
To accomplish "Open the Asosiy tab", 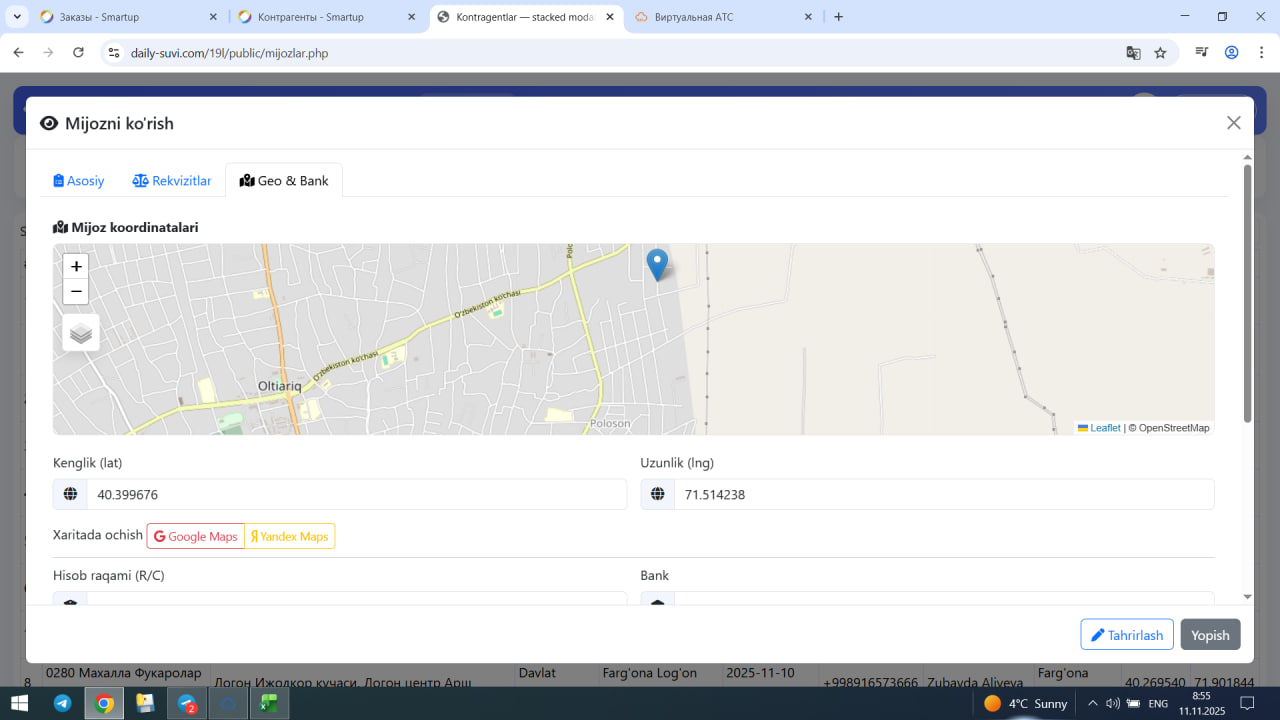I will pos(79,181).
